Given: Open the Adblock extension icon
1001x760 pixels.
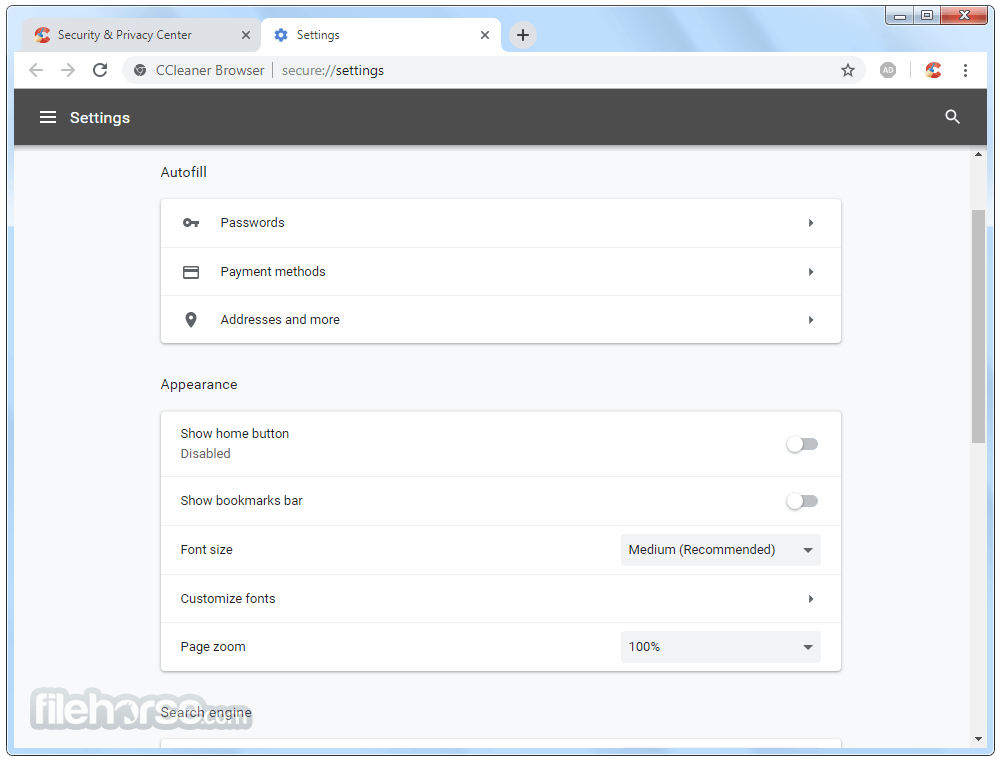Looking at the screenshot, I should (888, 70).
